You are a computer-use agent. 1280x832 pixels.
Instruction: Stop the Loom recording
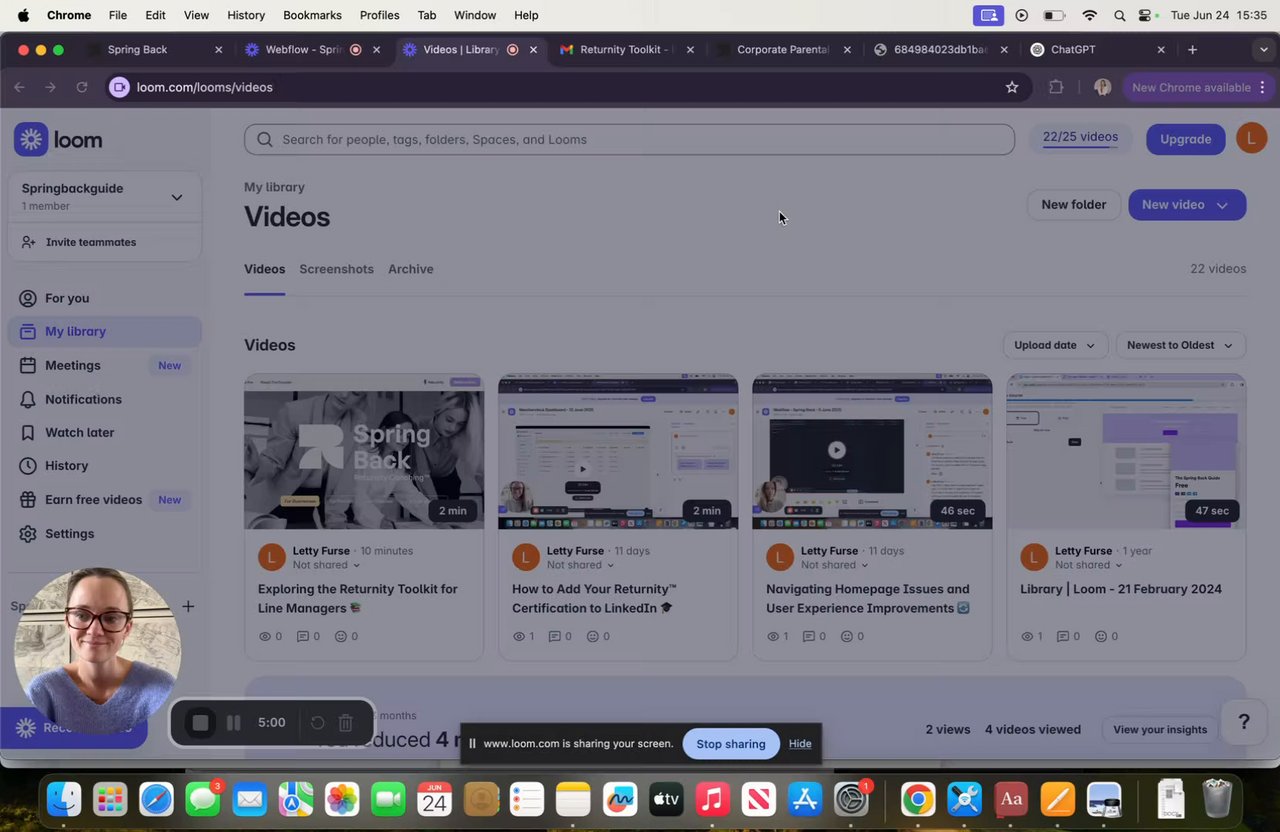(200, 722)
